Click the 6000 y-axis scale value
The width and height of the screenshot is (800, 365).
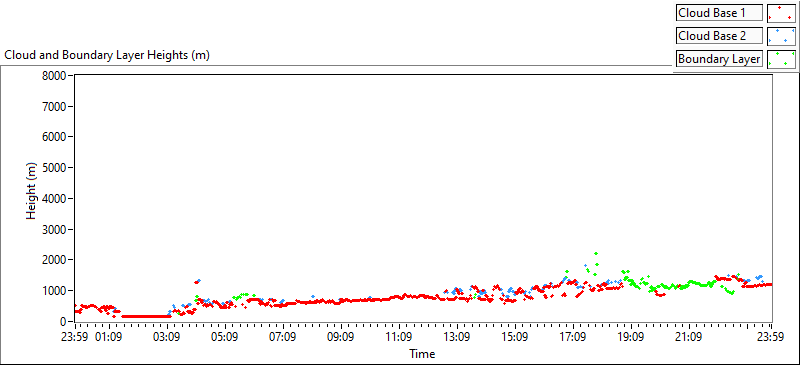[55, 137]
